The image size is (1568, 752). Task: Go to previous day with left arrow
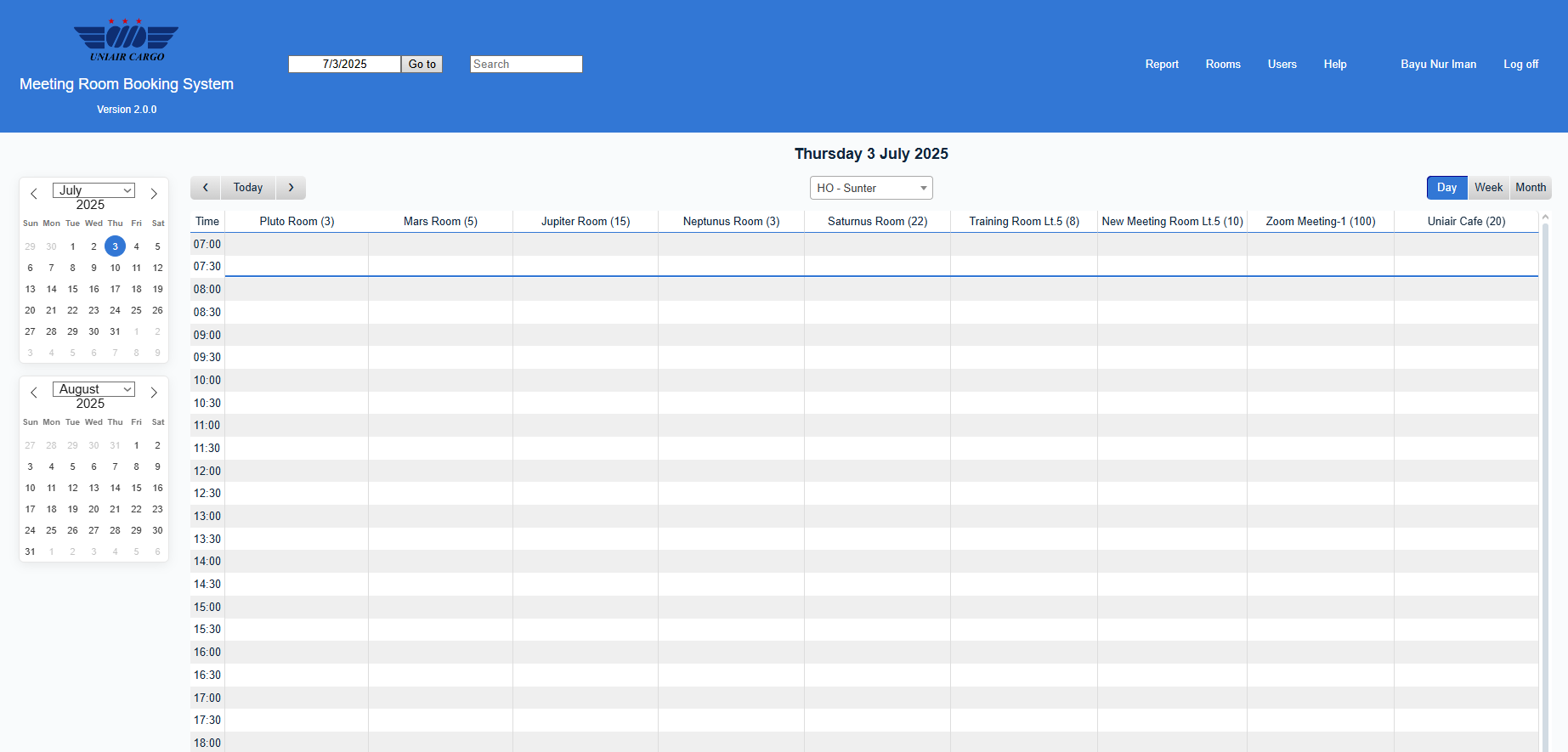(x=206, y=188)
